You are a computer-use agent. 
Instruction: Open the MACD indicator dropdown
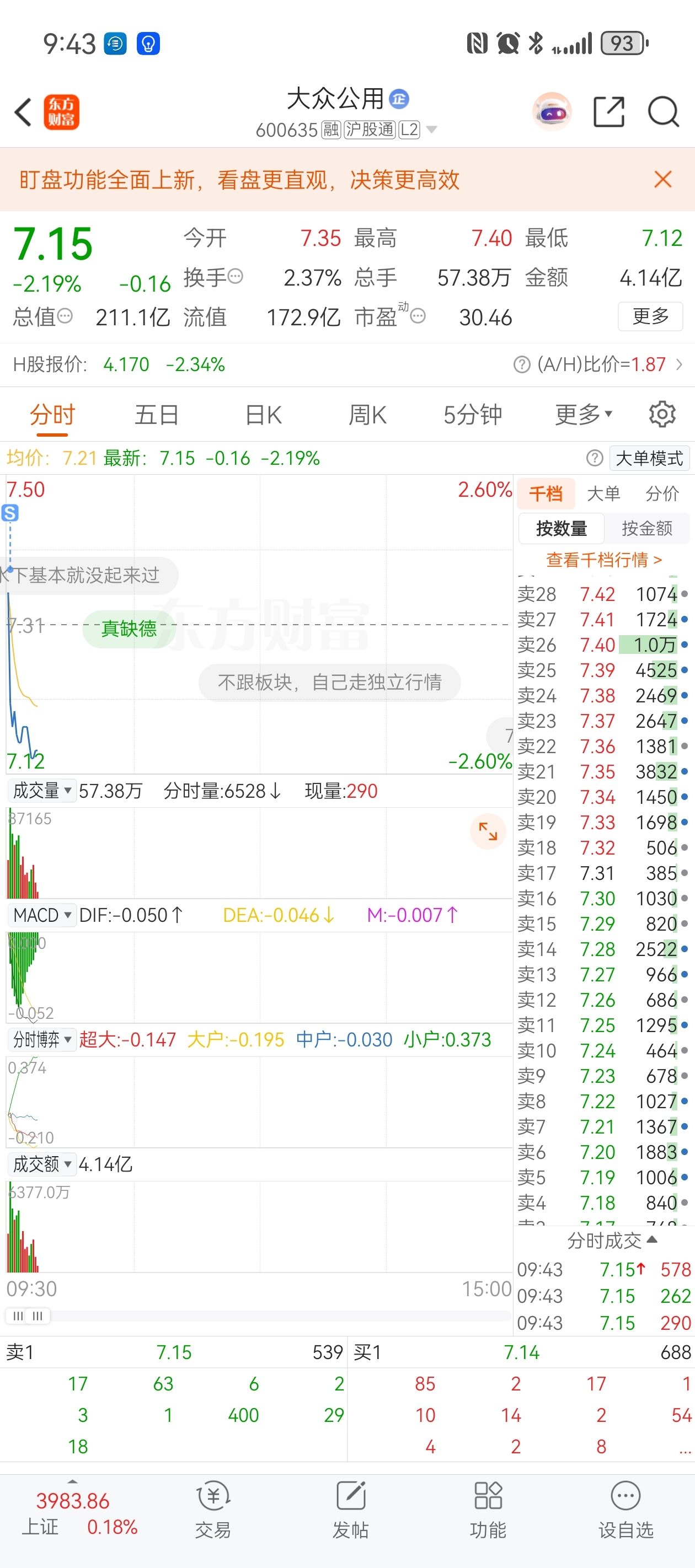[x=42, y=915]
